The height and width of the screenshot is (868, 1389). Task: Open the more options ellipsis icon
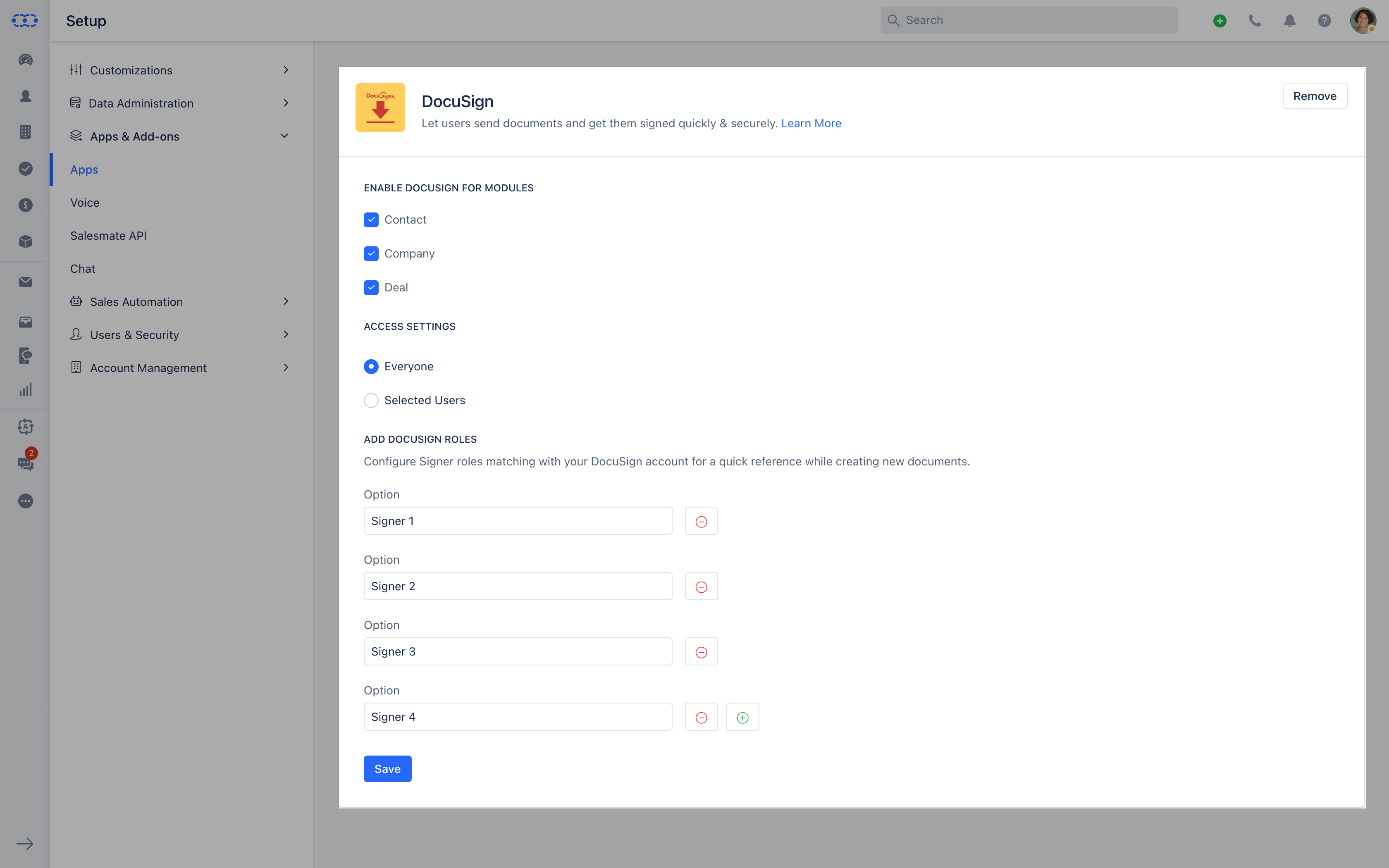click(x=25, y=501)
